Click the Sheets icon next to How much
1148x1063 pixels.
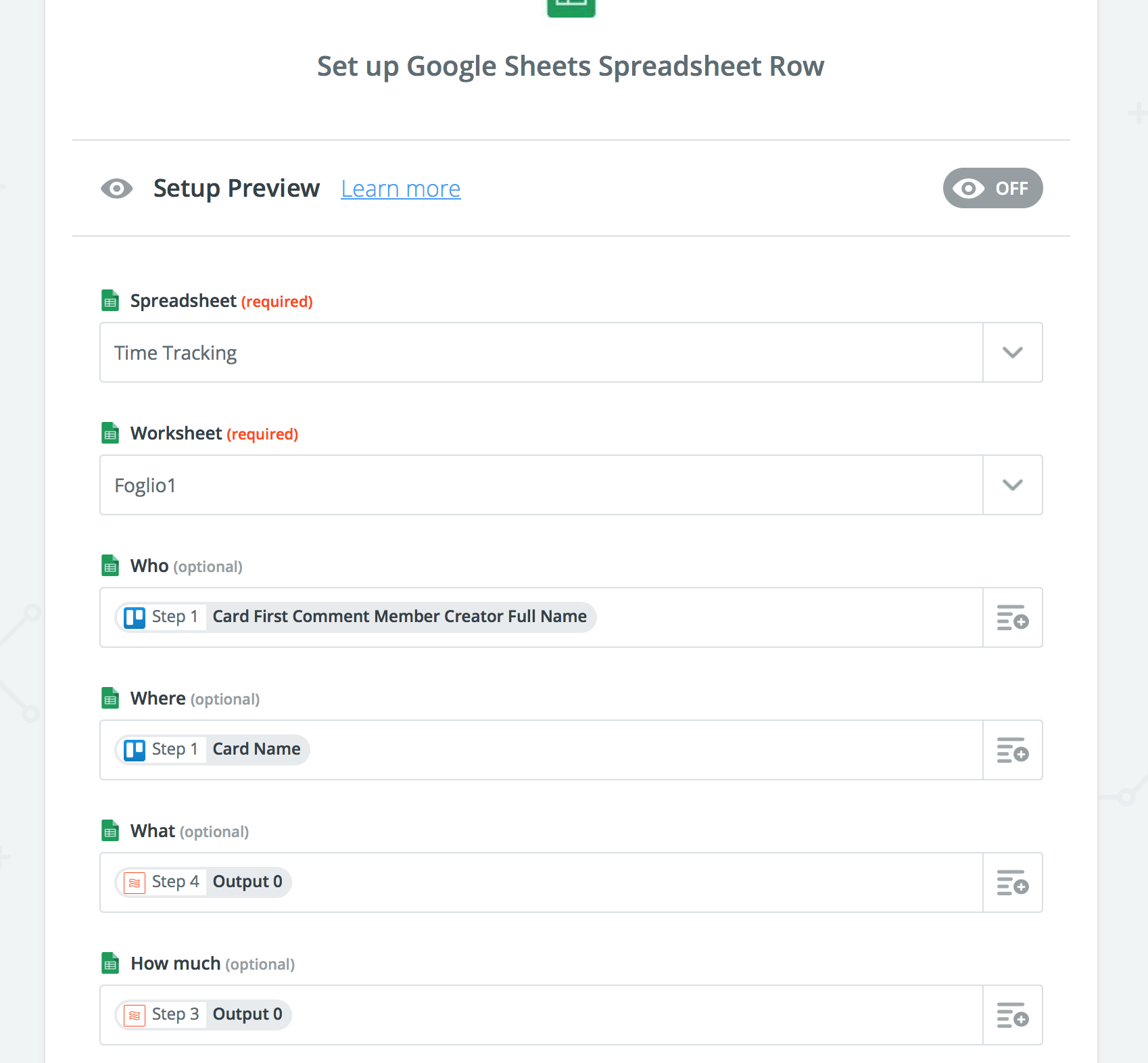pos(110,963)
